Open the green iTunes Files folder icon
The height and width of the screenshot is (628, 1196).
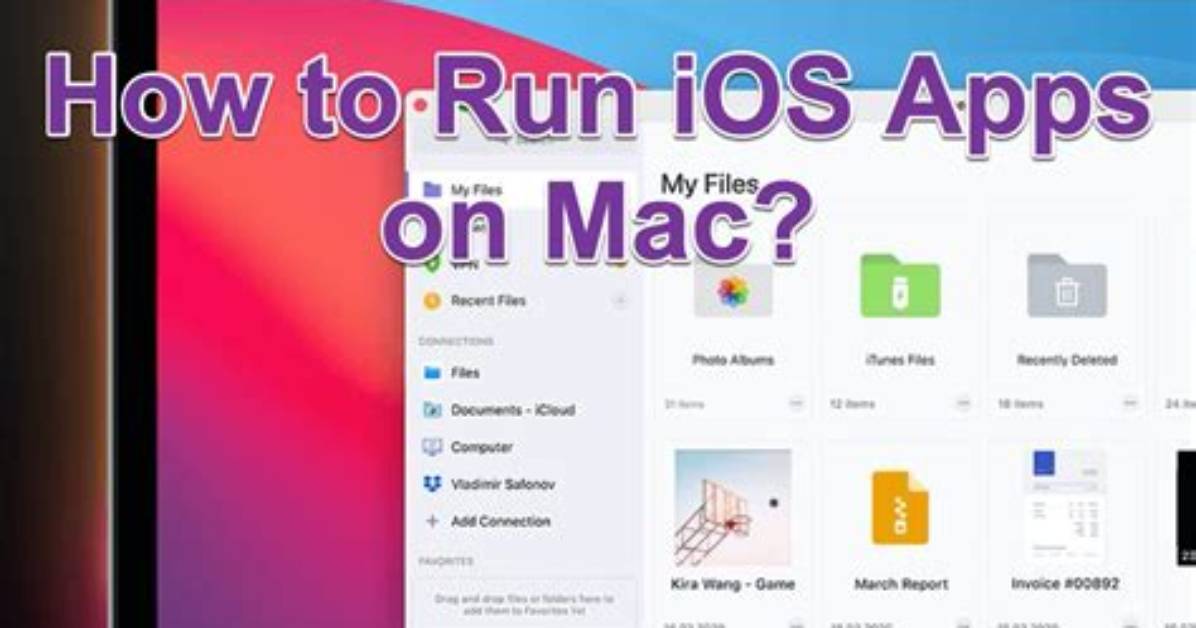point(900,285)
